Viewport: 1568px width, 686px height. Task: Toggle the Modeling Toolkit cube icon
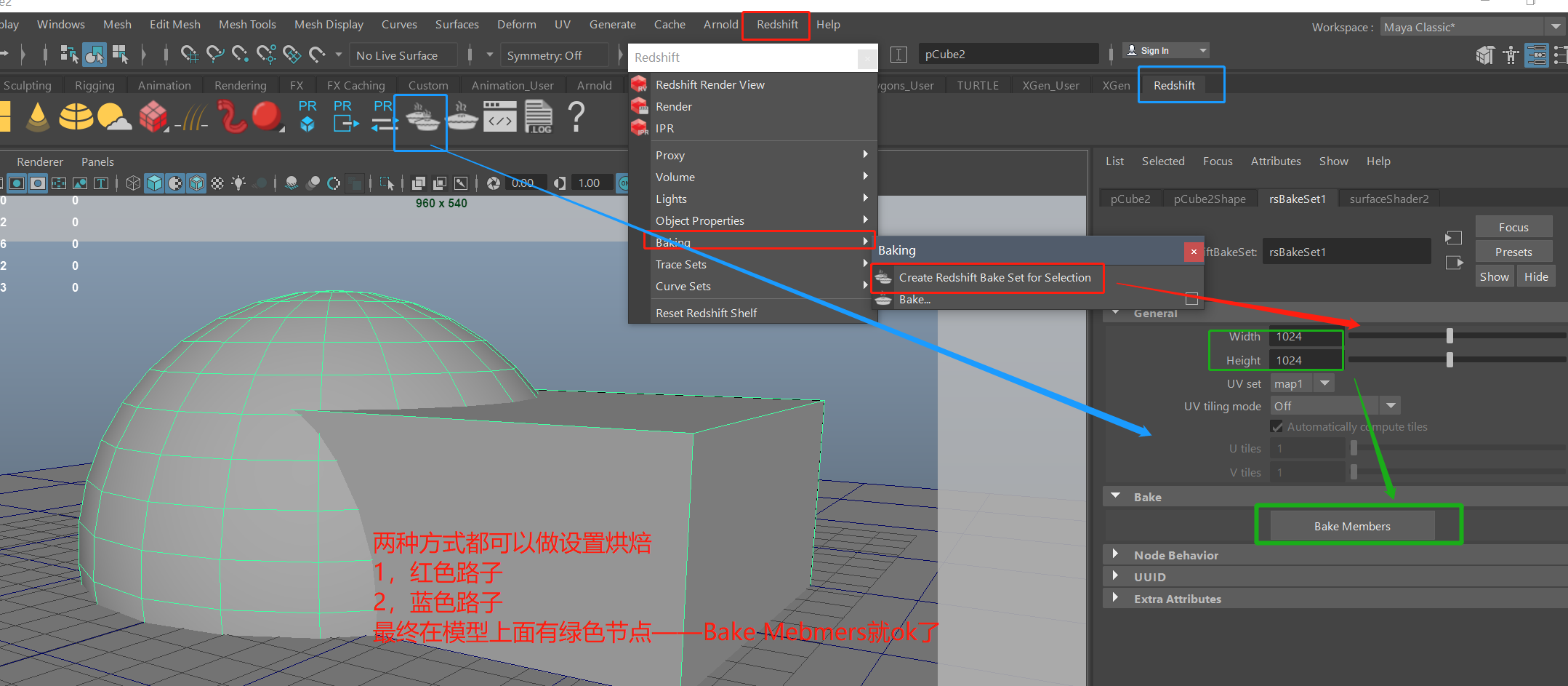click(x=1485, y=55)
